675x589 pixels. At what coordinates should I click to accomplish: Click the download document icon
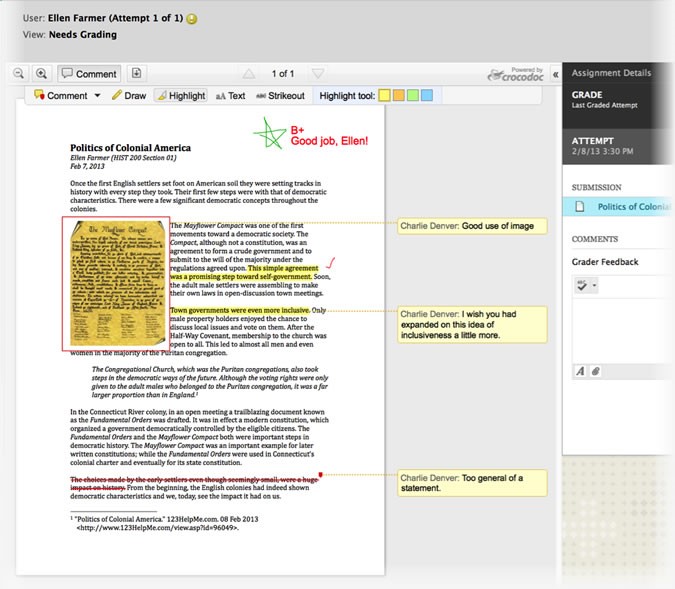tap(137, 73)
